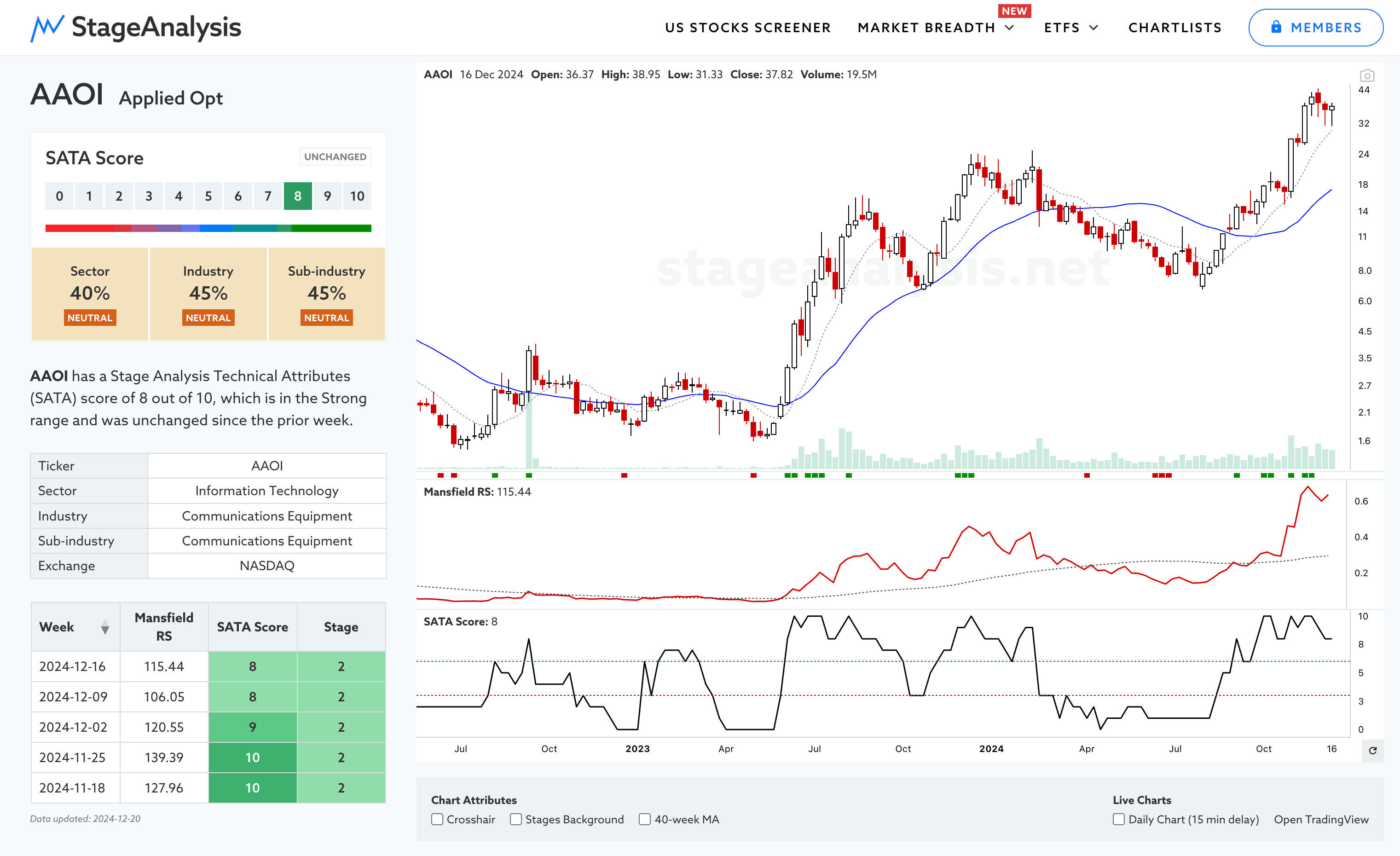The image size is (1400, 856).
Task: Click SATA score box 5
Action: point(208,196)
